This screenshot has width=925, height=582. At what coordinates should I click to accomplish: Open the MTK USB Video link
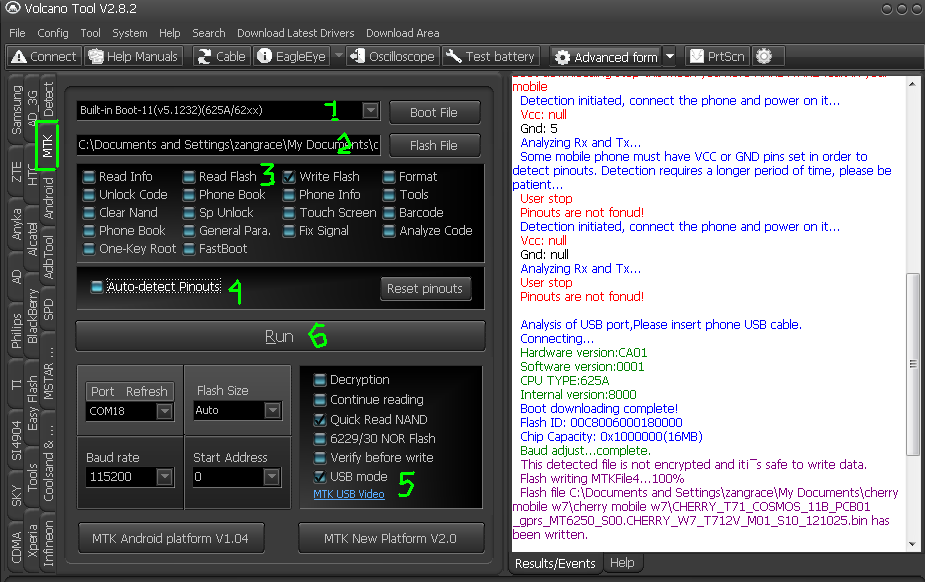[348, 494]
